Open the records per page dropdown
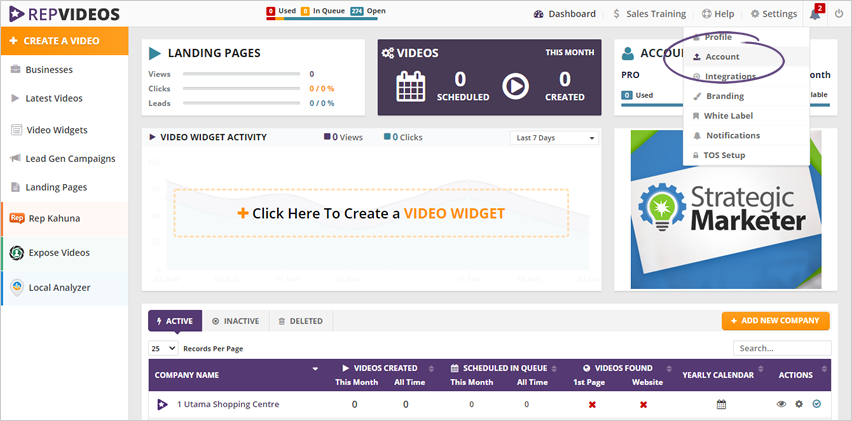The width and height of the screenshot is (852, 421). pyautogui.click(x=163, y=348)
